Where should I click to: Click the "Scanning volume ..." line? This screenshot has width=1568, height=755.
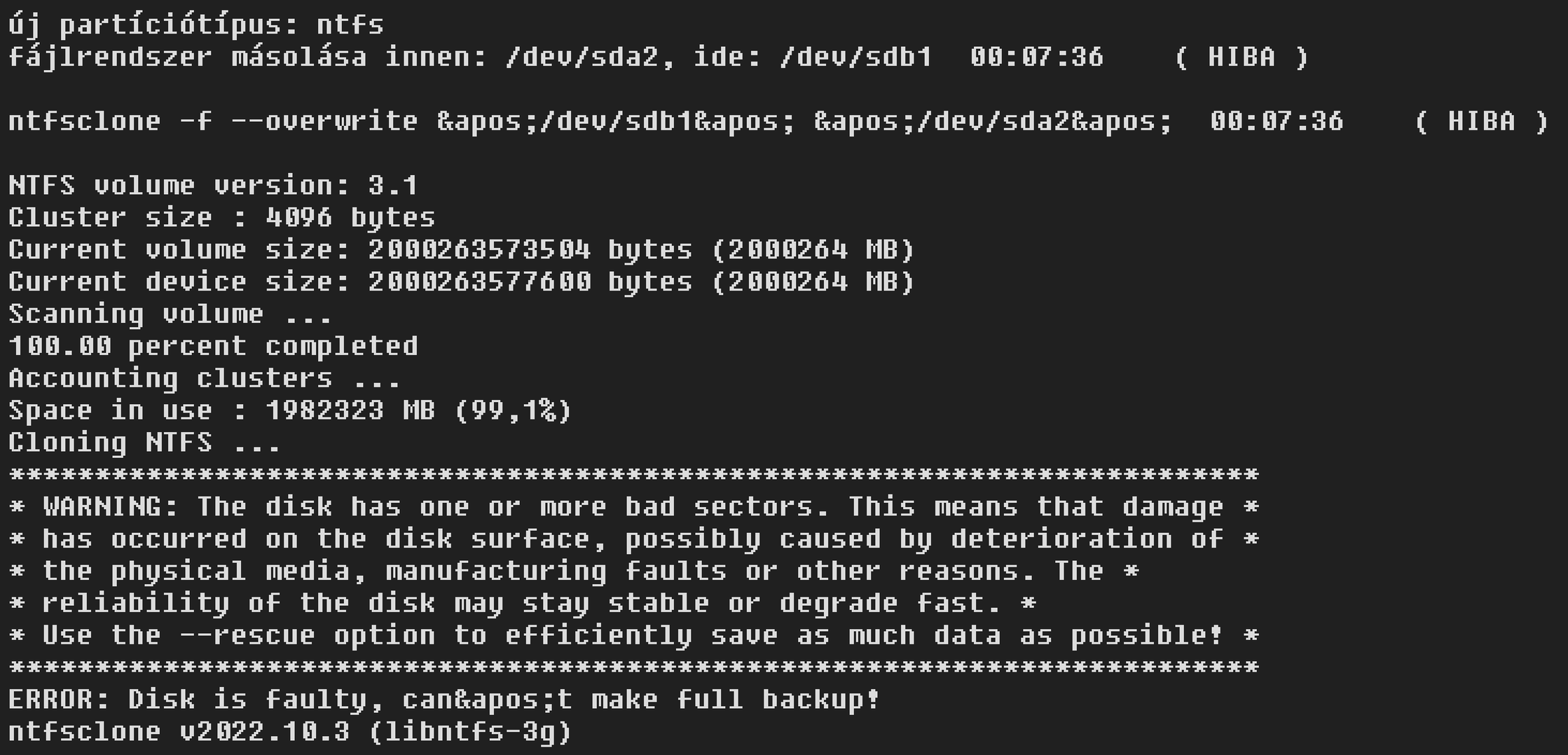click(170, 314)
